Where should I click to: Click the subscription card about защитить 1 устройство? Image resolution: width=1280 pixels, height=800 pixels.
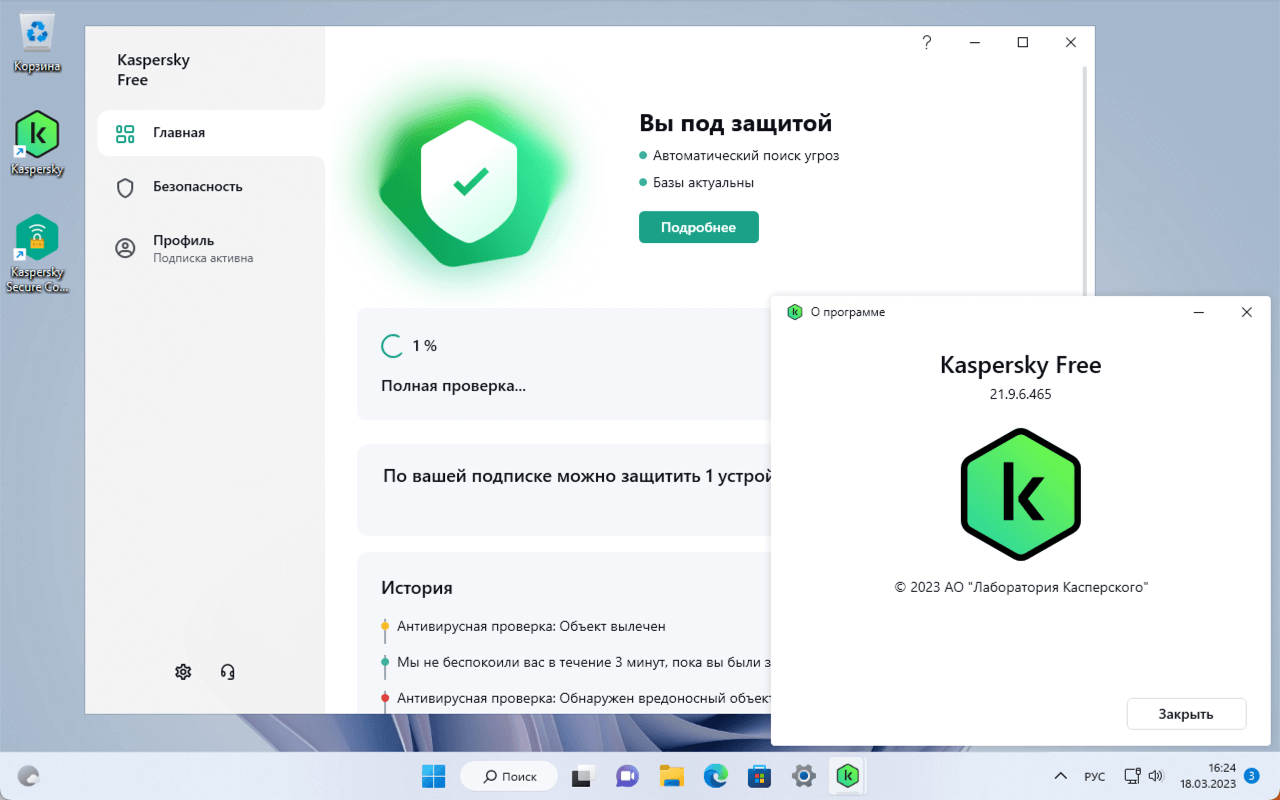tap(564, 490)
